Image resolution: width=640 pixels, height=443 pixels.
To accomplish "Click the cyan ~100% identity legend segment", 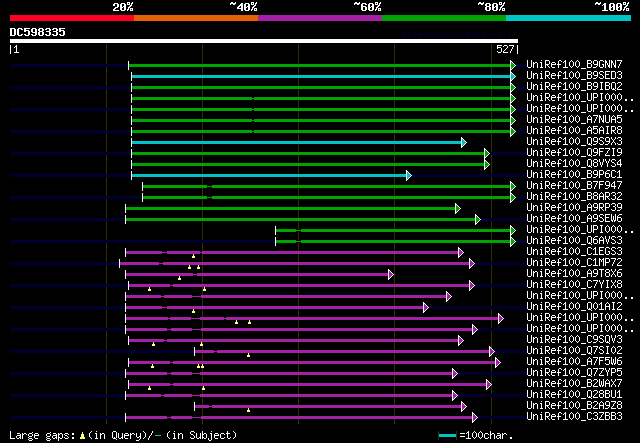I will [x=569, y=18].
